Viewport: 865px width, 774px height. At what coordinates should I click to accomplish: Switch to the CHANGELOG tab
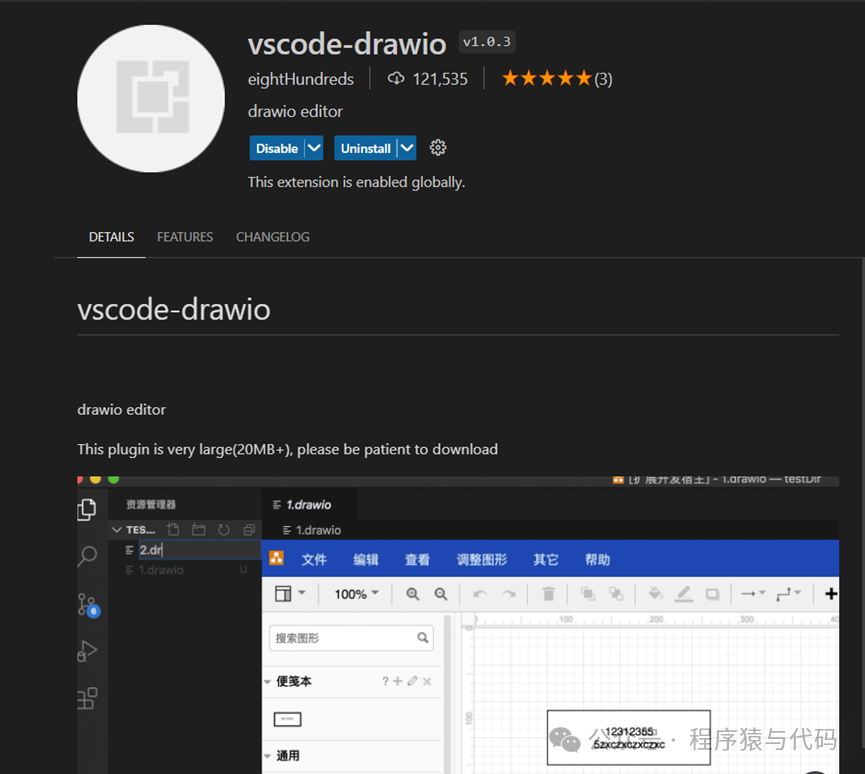pos(273,237)
